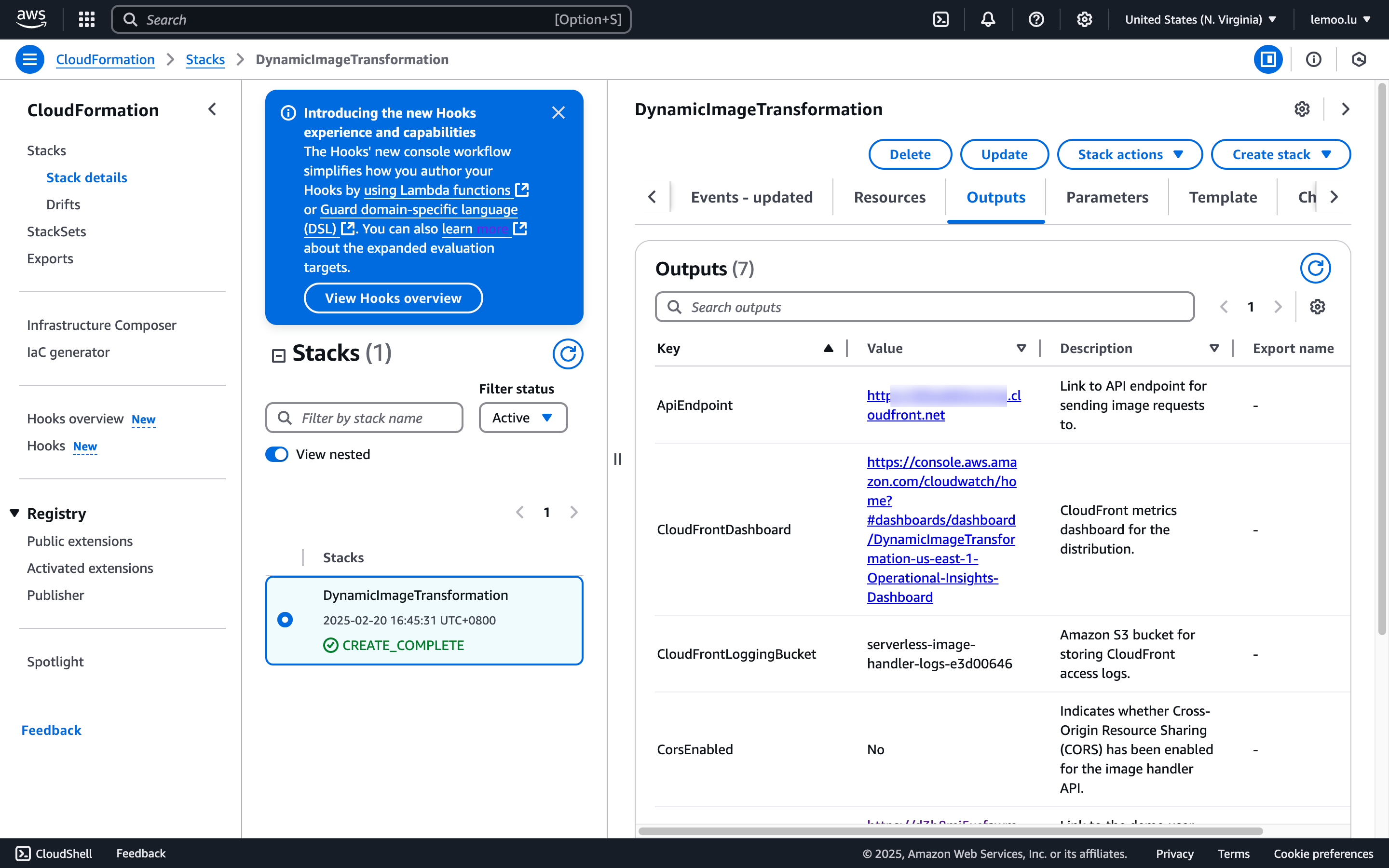Open the AWS services grid menu
The width and height of the screenshot is (1389, 868).
[87, 19]
